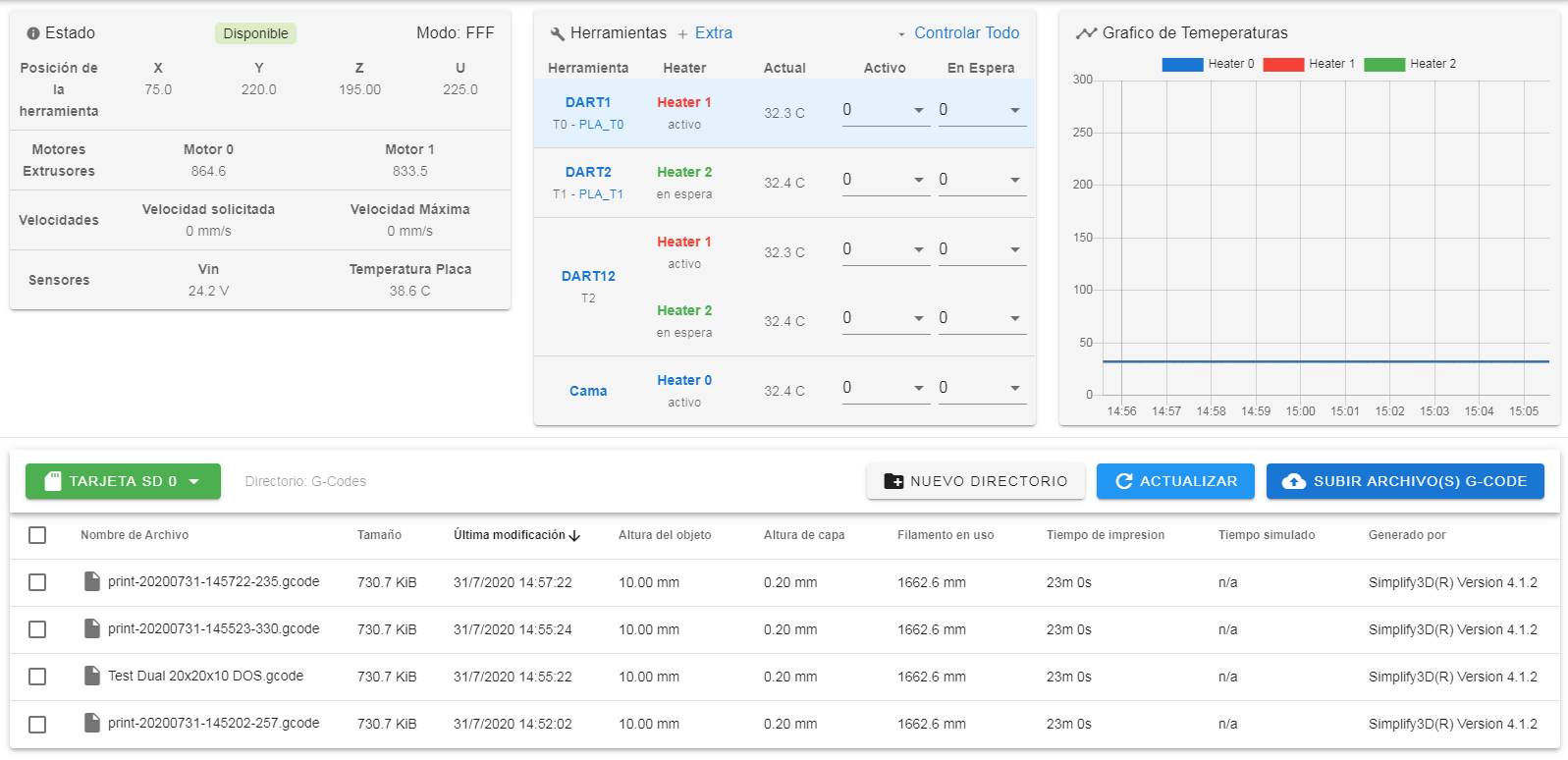Select the DART1 tool link

(588, 102)
